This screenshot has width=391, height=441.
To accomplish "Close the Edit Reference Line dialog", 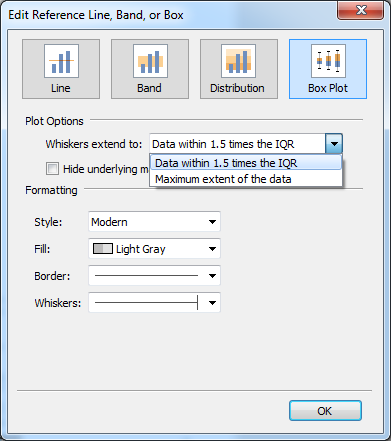I will (361, 11).
